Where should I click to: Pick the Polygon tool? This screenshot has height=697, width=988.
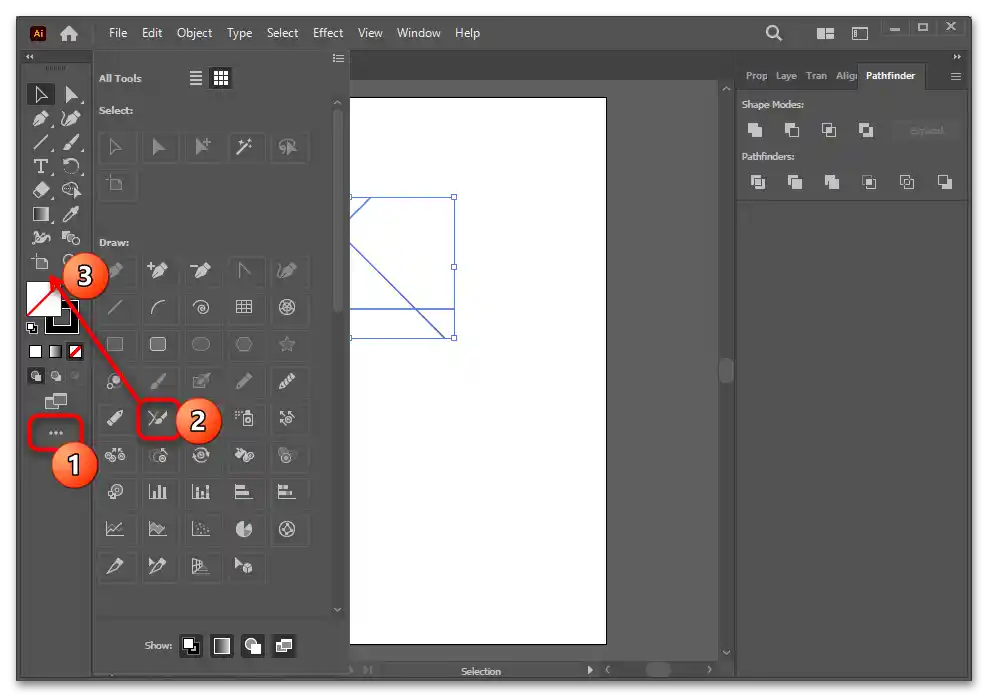coord(244,344)
